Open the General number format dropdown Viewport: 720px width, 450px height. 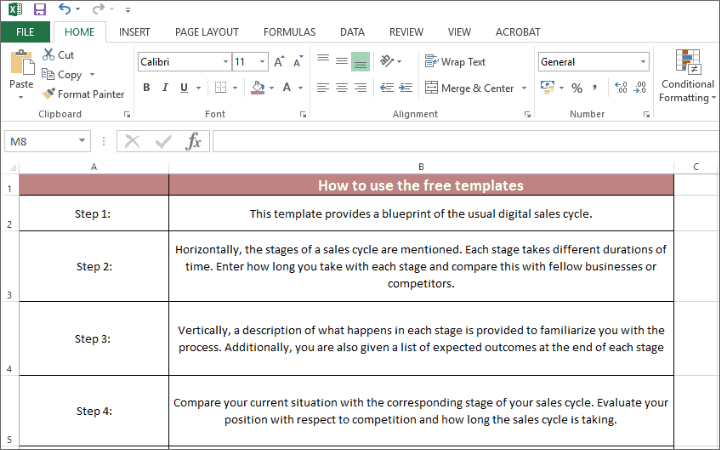(642, 62)
